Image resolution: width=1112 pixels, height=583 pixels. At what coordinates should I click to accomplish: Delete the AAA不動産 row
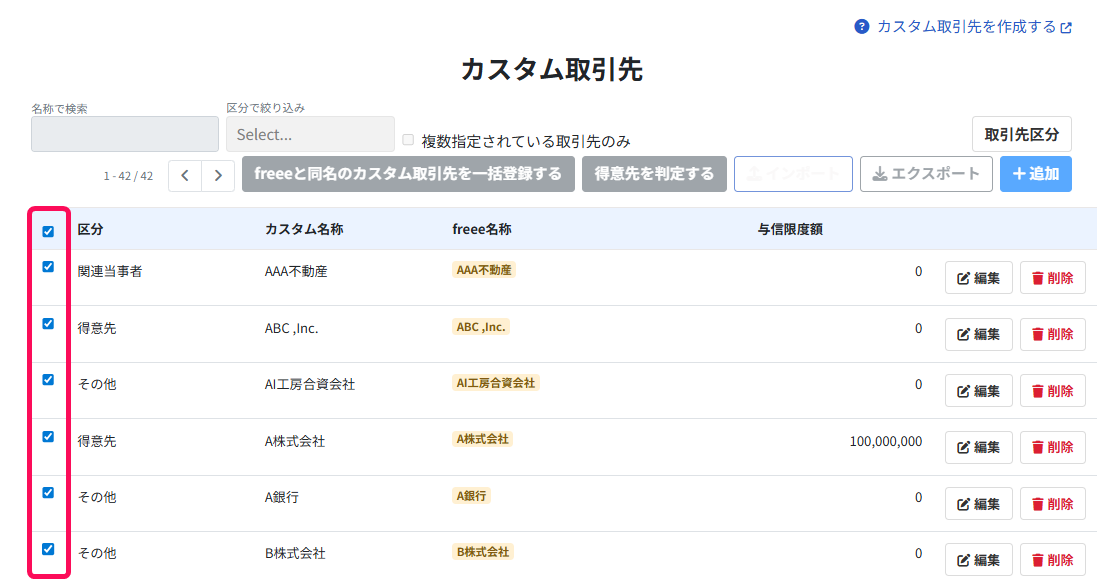pos(1052,278)
